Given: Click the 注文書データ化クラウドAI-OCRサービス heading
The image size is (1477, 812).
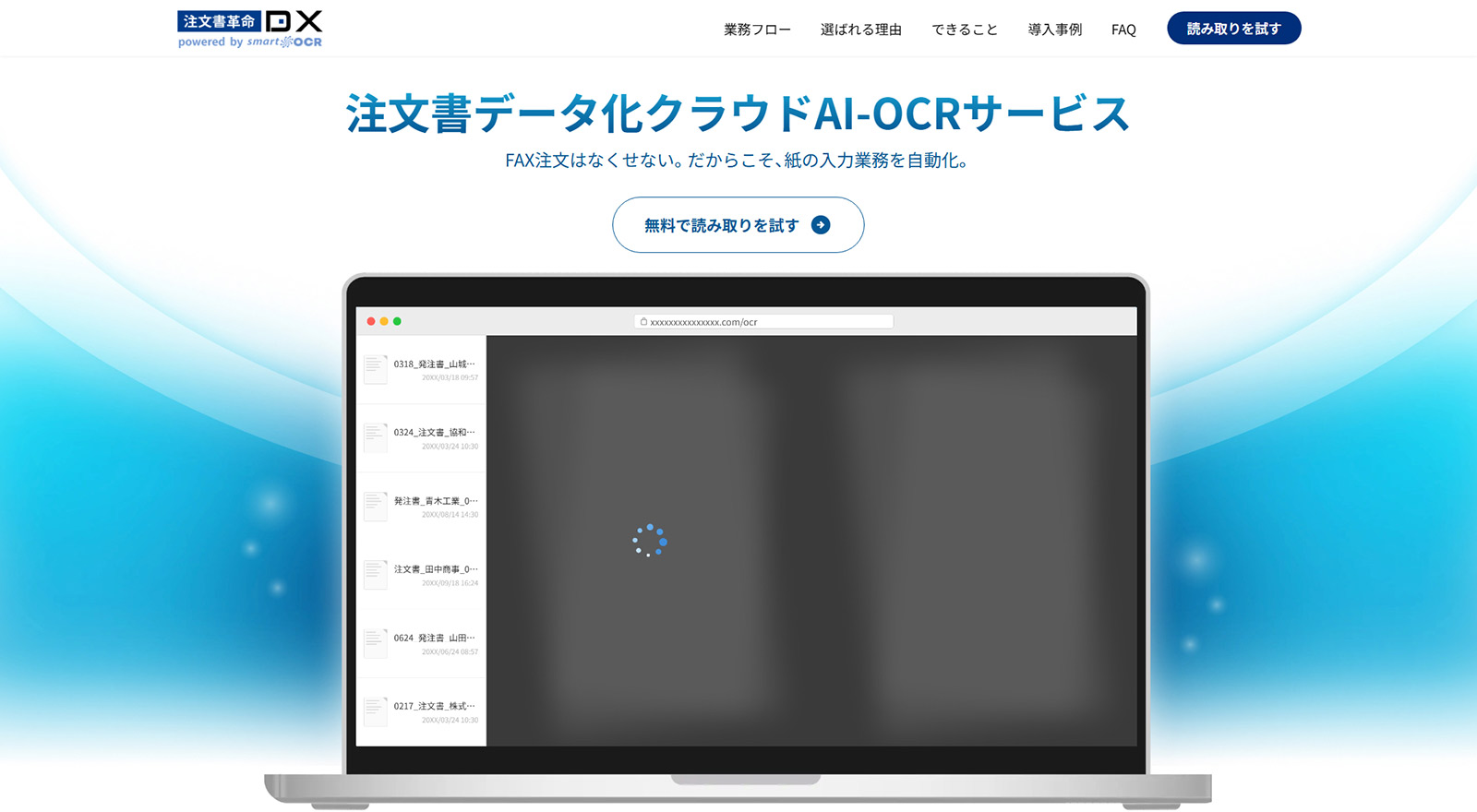Looking at the screenshot, I should click(x=738, y=113).
